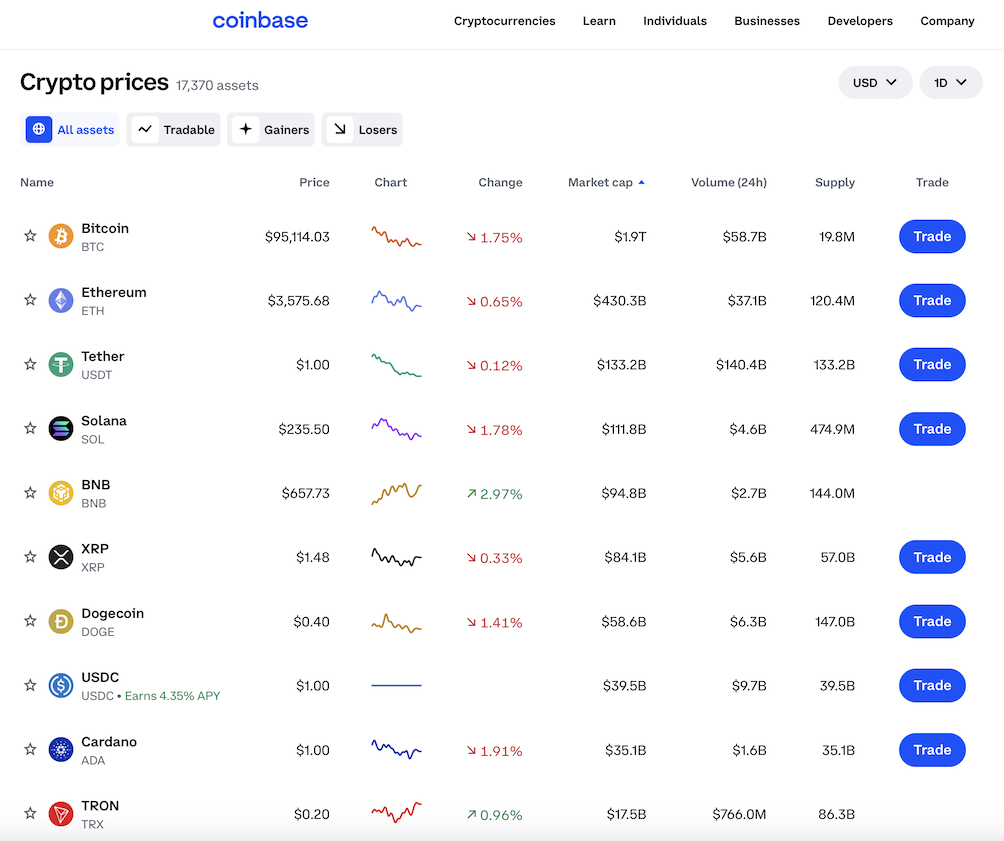Sort by the Price column header
Viewport: 1004px width, 841px height.
pos(314,183)
